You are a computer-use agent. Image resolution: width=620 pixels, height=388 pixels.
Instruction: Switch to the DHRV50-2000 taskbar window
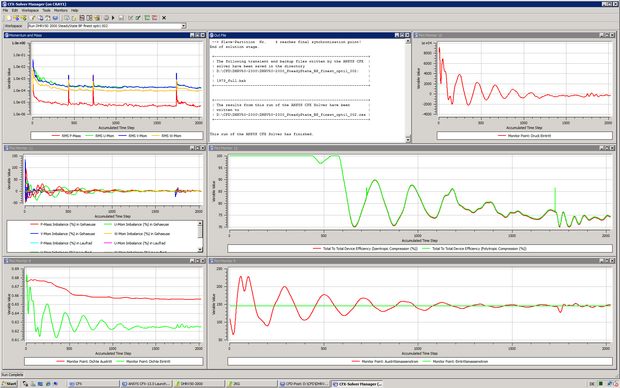coord(198,384)
